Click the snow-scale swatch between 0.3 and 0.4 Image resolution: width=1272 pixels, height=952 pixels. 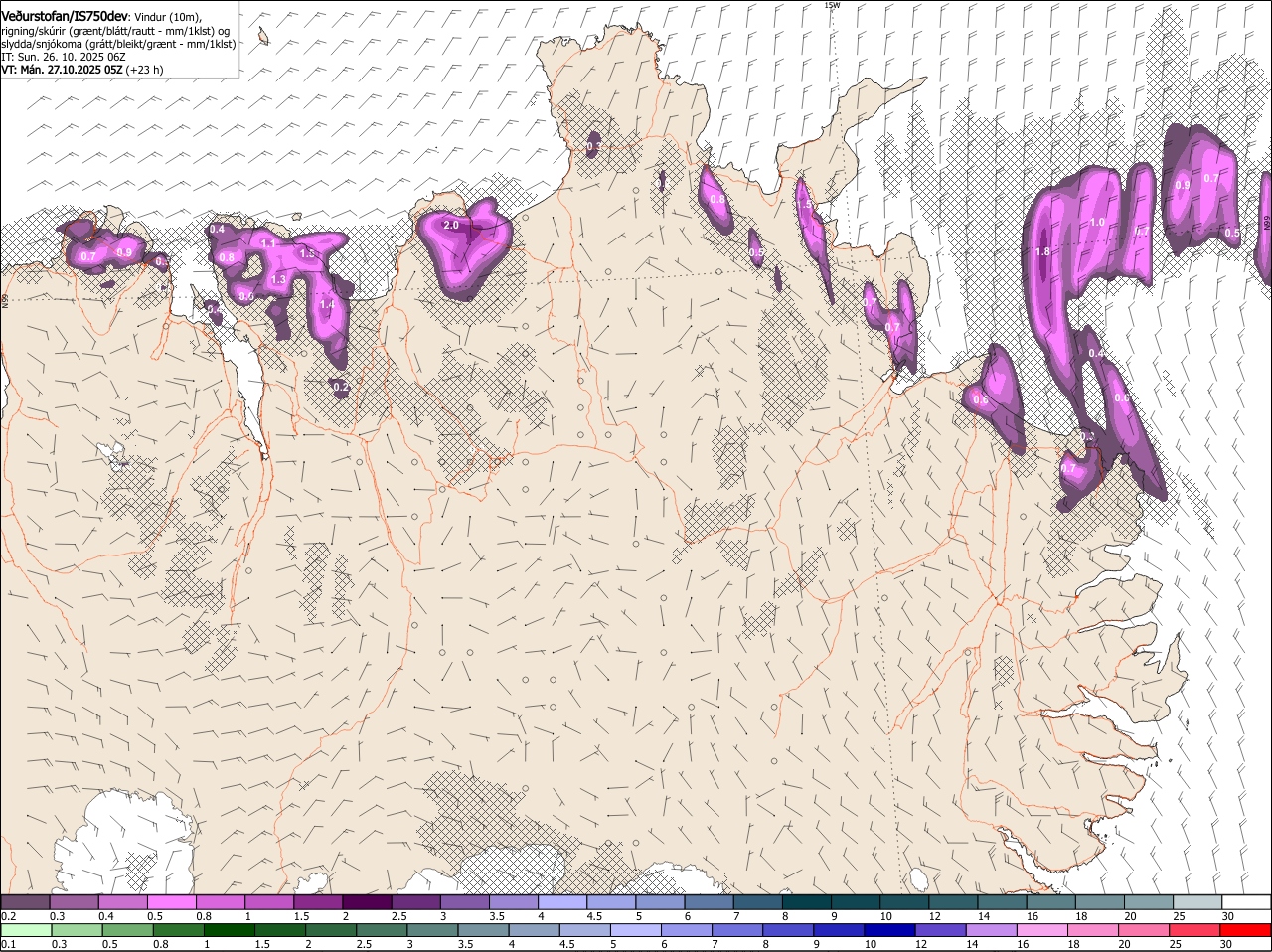[x=74, y=902]
